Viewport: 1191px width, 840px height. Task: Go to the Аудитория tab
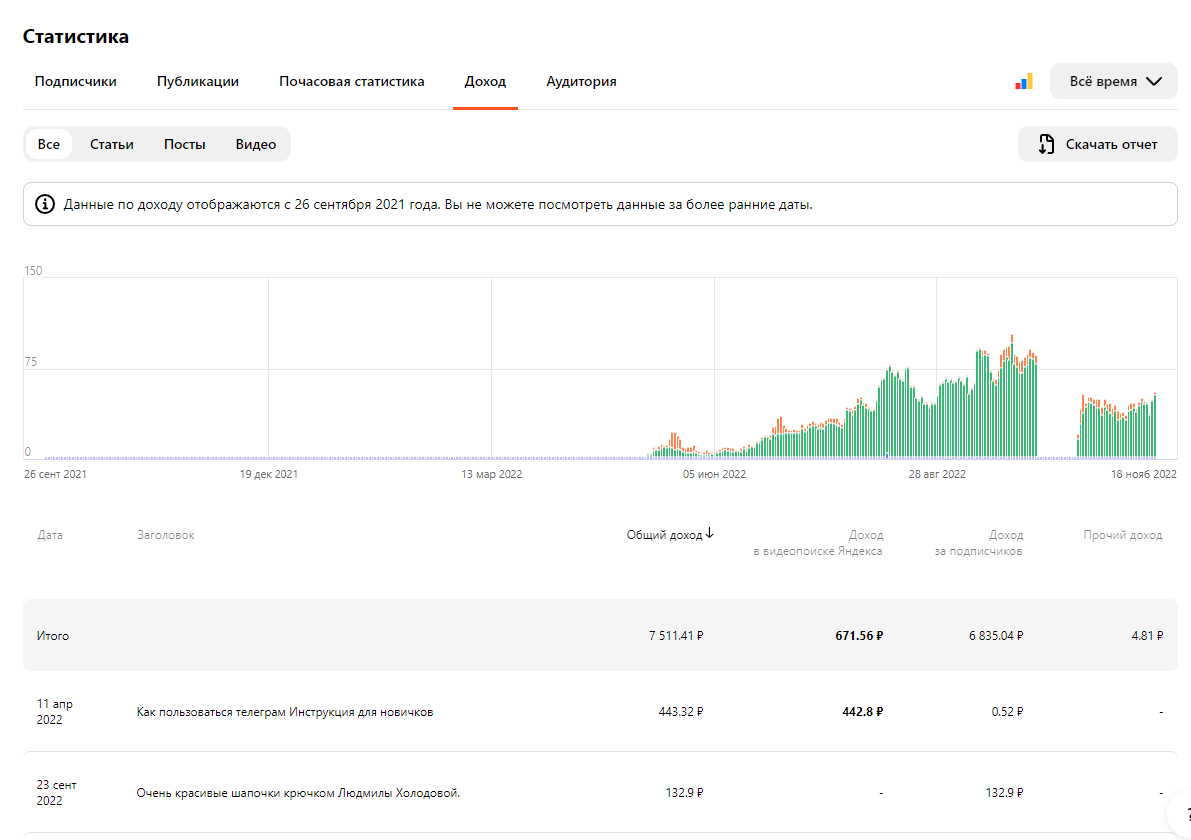tap(581, 81)
